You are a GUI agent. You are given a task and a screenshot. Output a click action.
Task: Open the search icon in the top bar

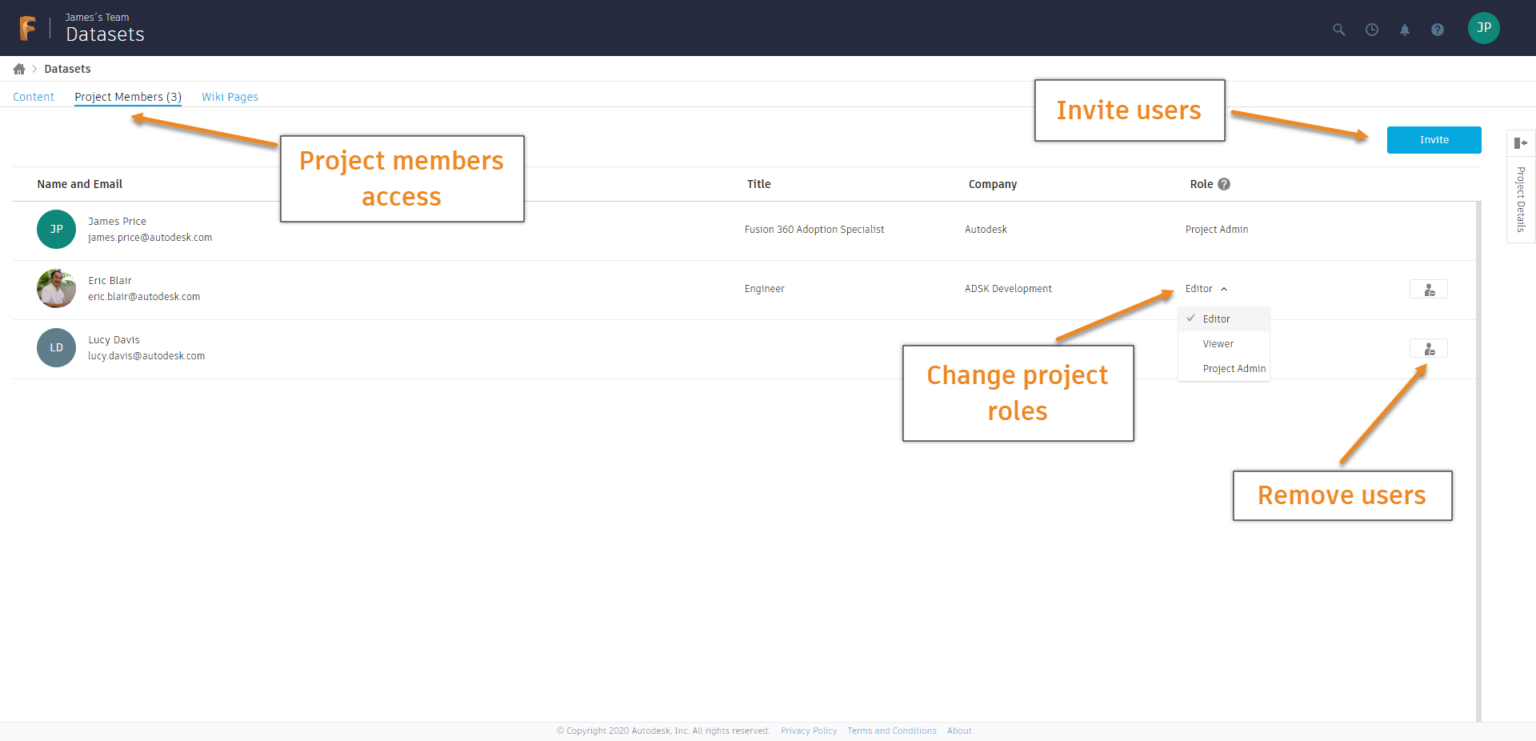click(1338, 29)
